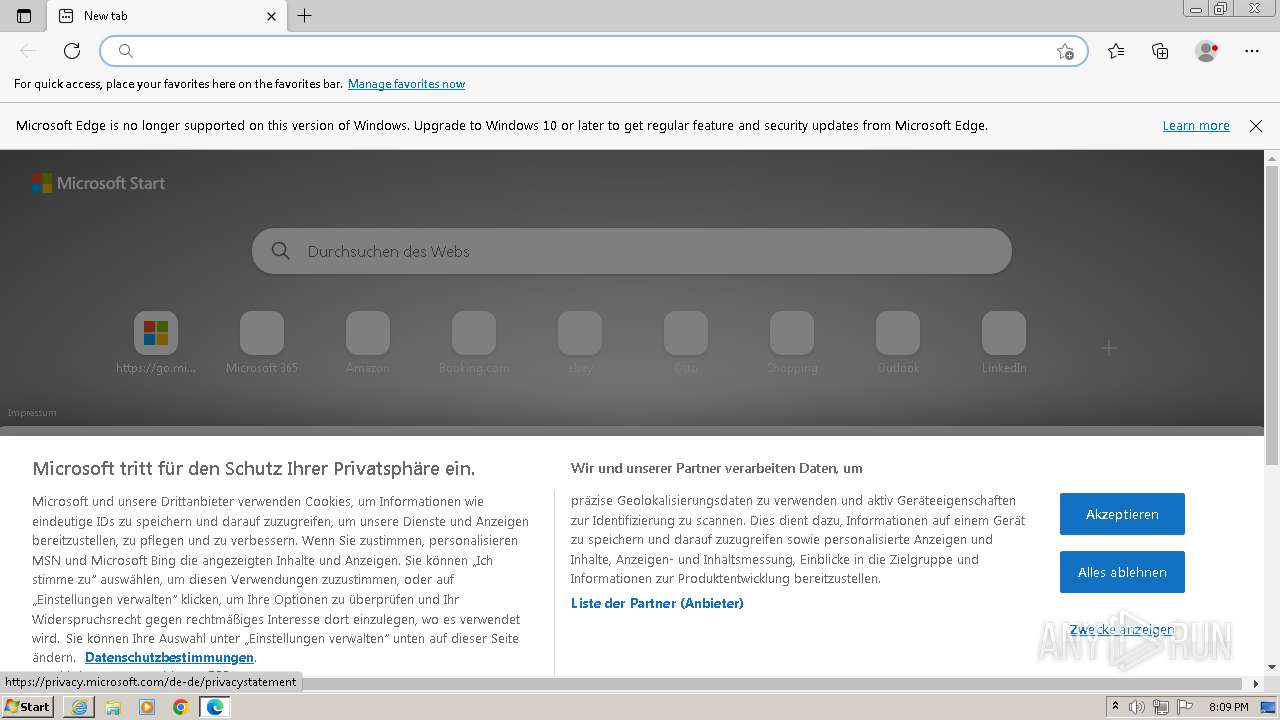Click the 8:09 PM taskbar clock
The height and width of the screenshot is (720, 1280).
point(1228,707)
